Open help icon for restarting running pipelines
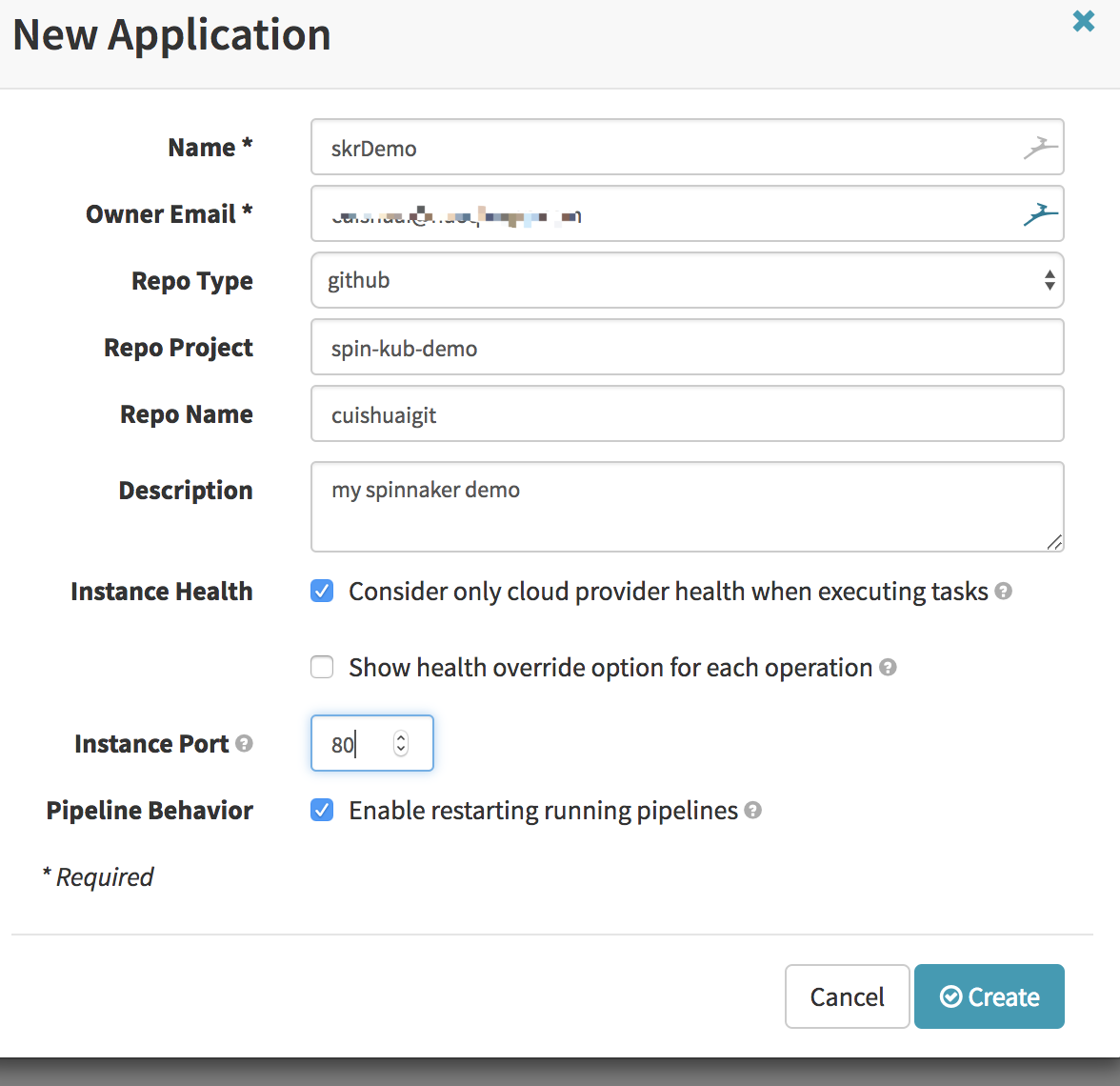Viewport: 1120px width, 1086px height. [x=752, y=811]
